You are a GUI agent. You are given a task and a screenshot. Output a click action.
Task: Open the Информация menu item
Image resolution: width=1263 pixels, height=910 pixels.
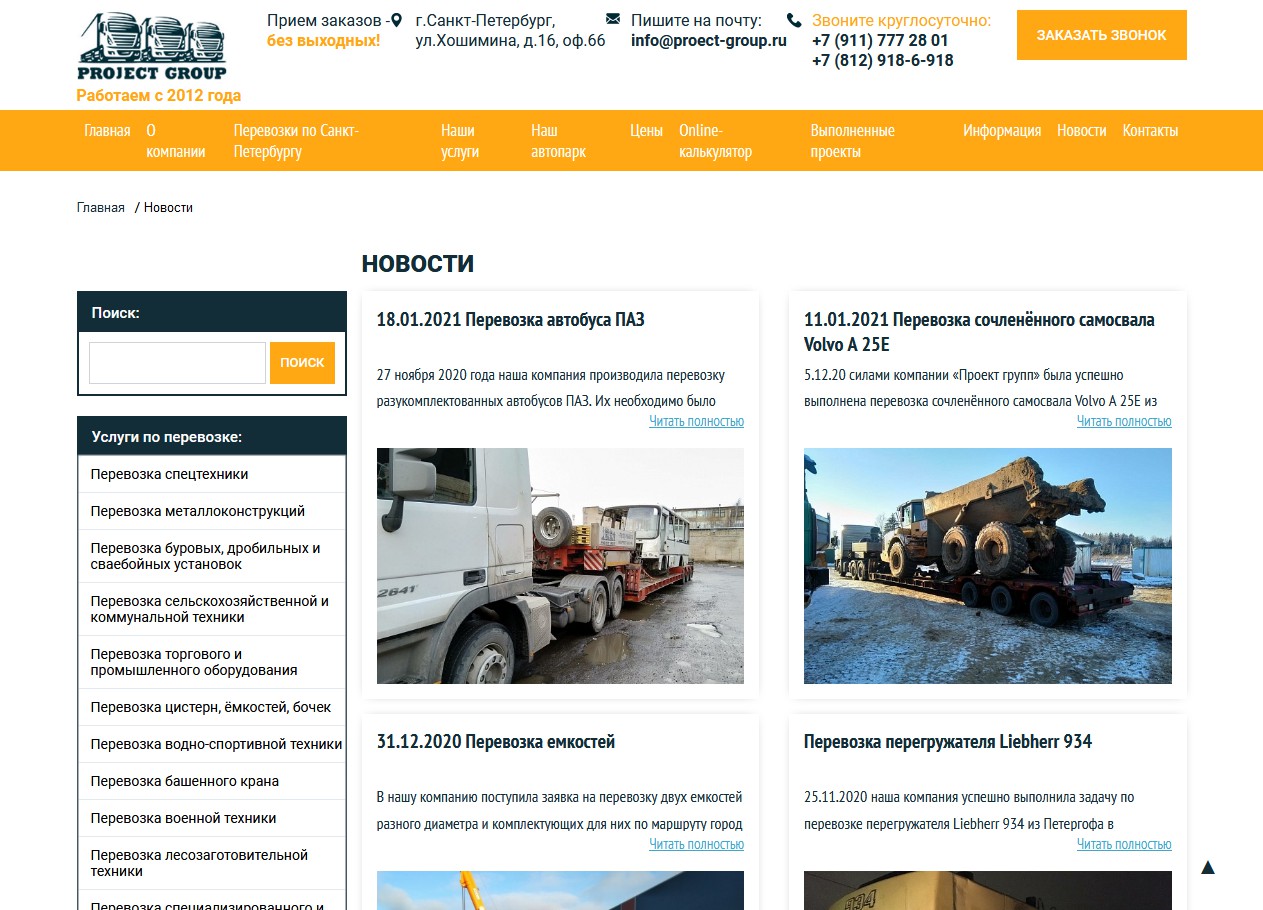(1002, 130)
